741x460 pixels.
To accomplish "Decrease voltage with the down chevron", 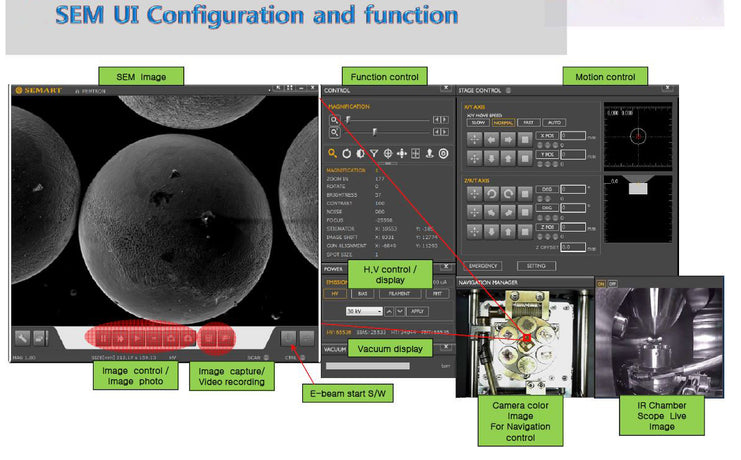I will tap(400, 311).
